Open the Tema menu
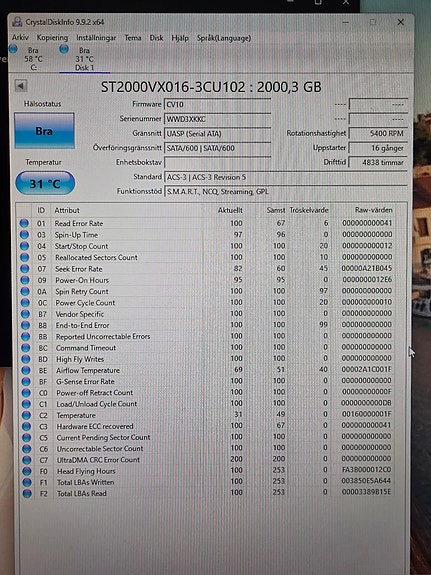 [x=133, y=38]
